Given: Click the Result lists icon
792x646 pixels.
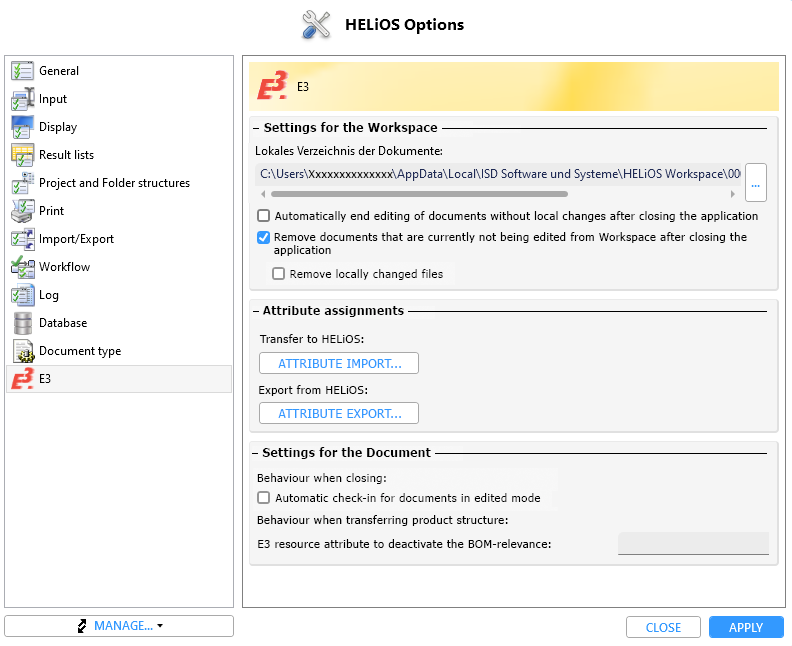Looking at the screenshot, I should click(22, 155).
